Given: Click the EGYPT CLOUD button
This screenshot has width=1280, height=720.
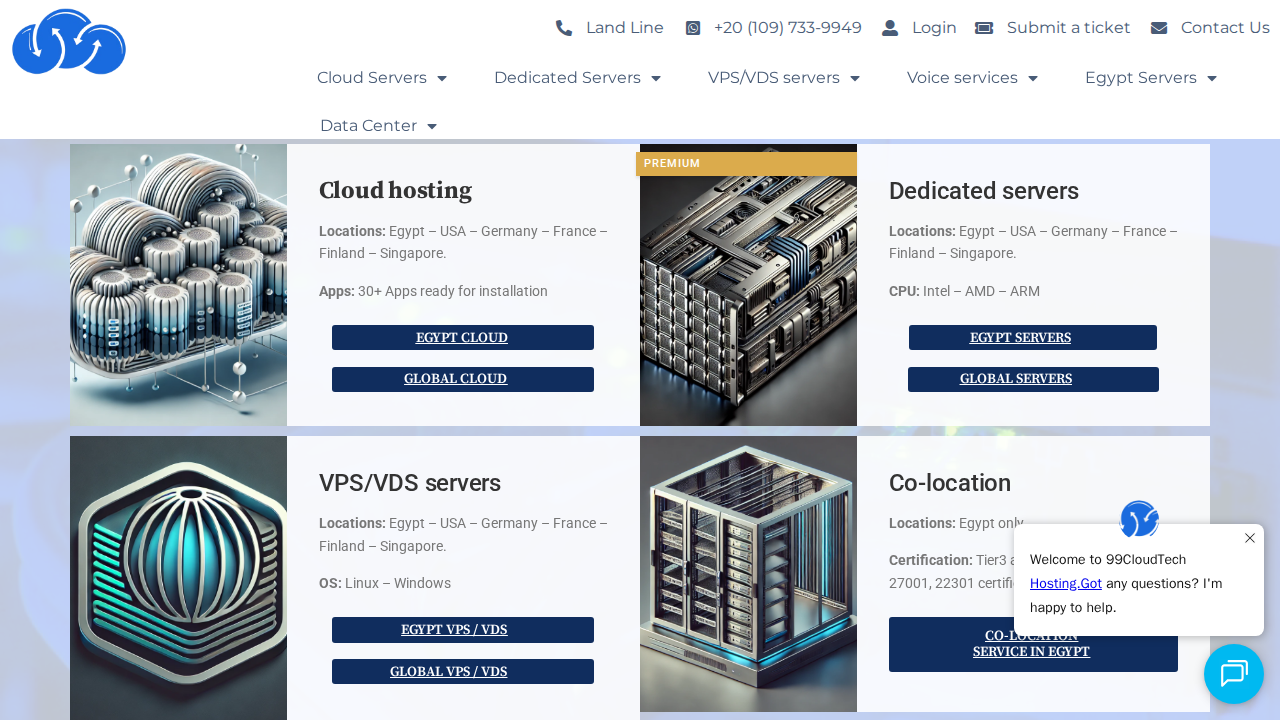Looking at the screenshot, I should 463,338.
